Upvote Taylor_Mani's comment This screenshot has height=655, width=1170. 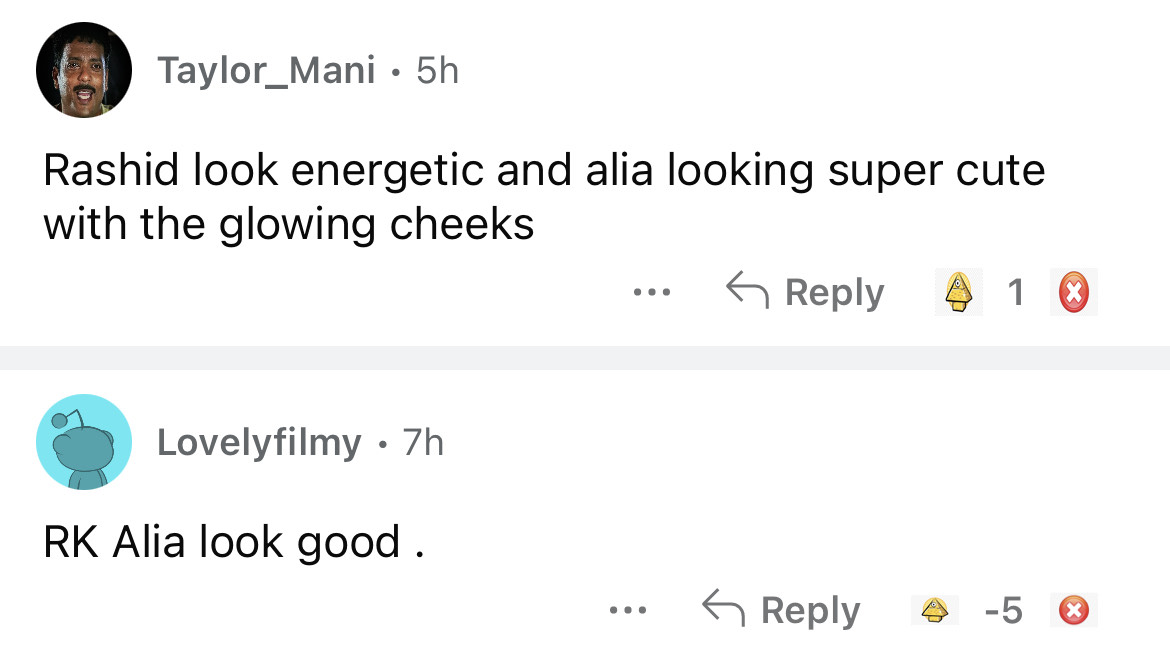(x=959, y=292)
